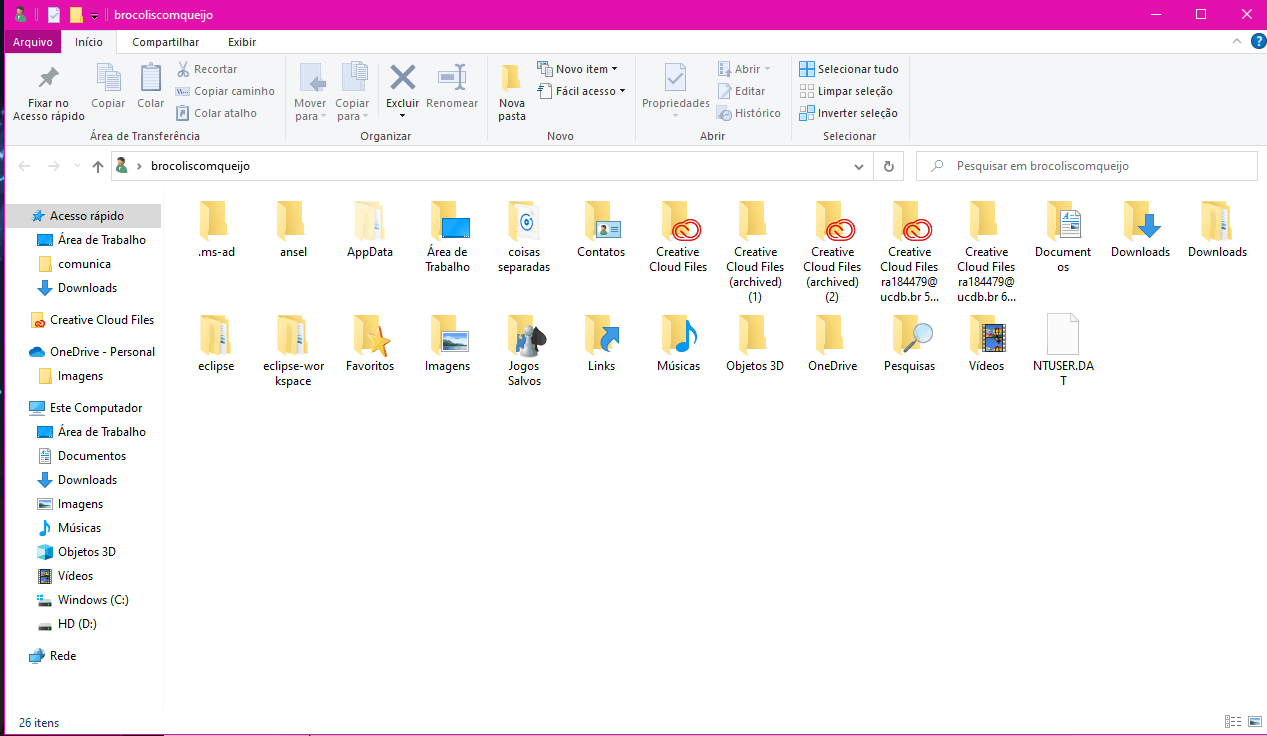Open the Arquivo menu tab

click(33, 42)
